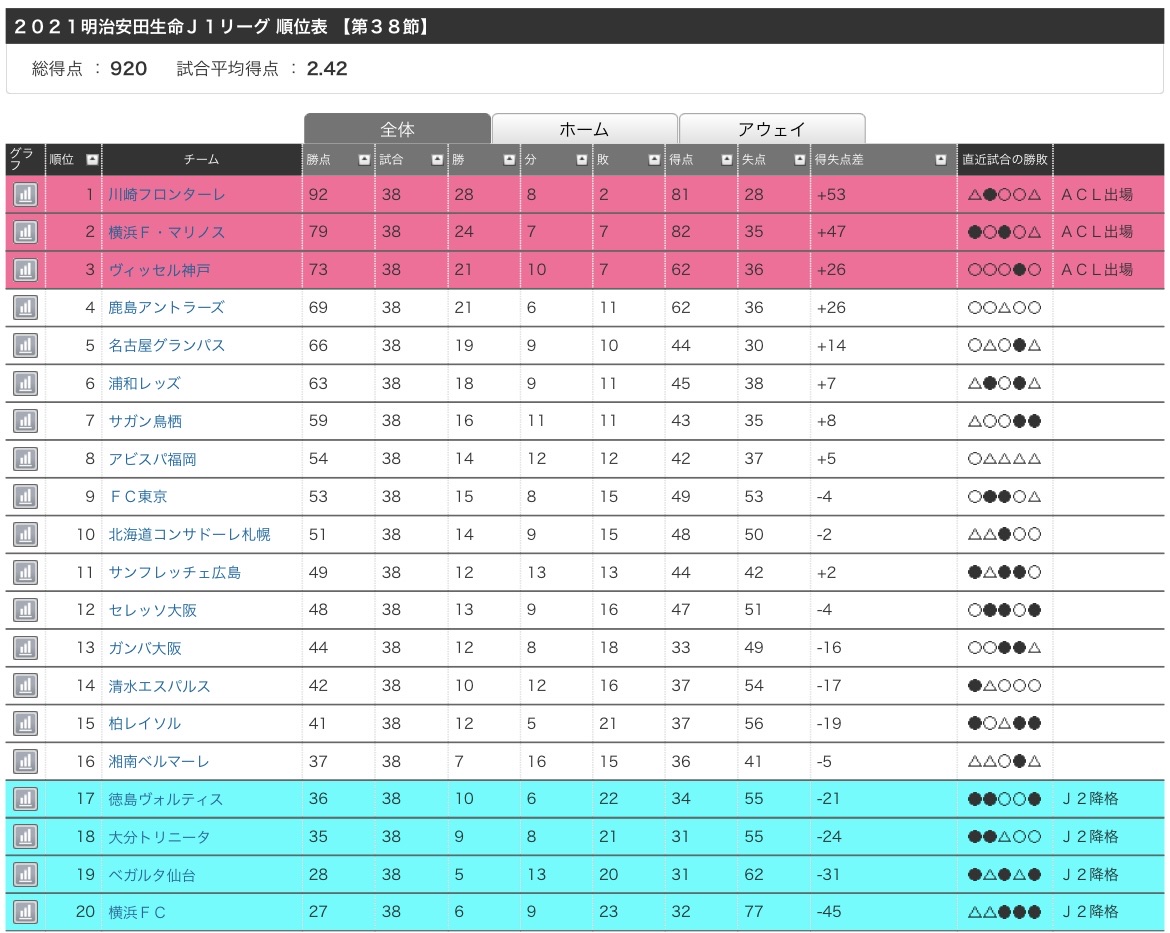Open graph icon for 徳島ヴォルティス row
1170x933 pixels.
point(25,799)
